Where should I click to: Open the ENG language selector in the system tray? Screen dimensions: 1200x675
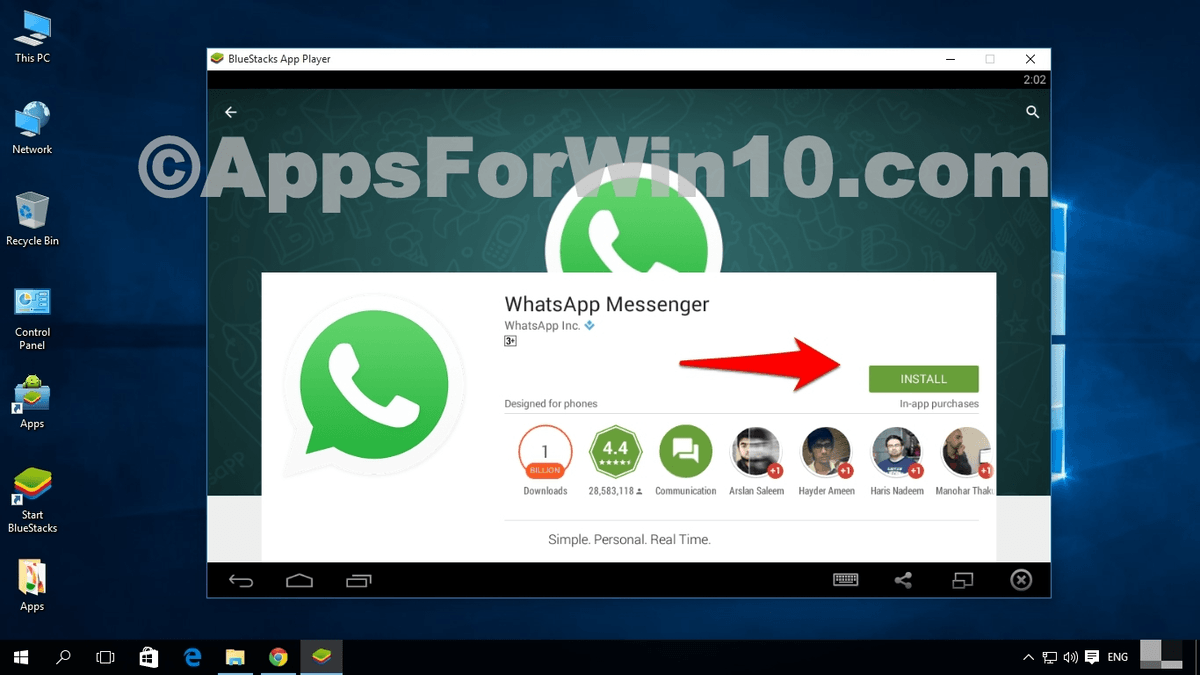tap(1117, 657)
